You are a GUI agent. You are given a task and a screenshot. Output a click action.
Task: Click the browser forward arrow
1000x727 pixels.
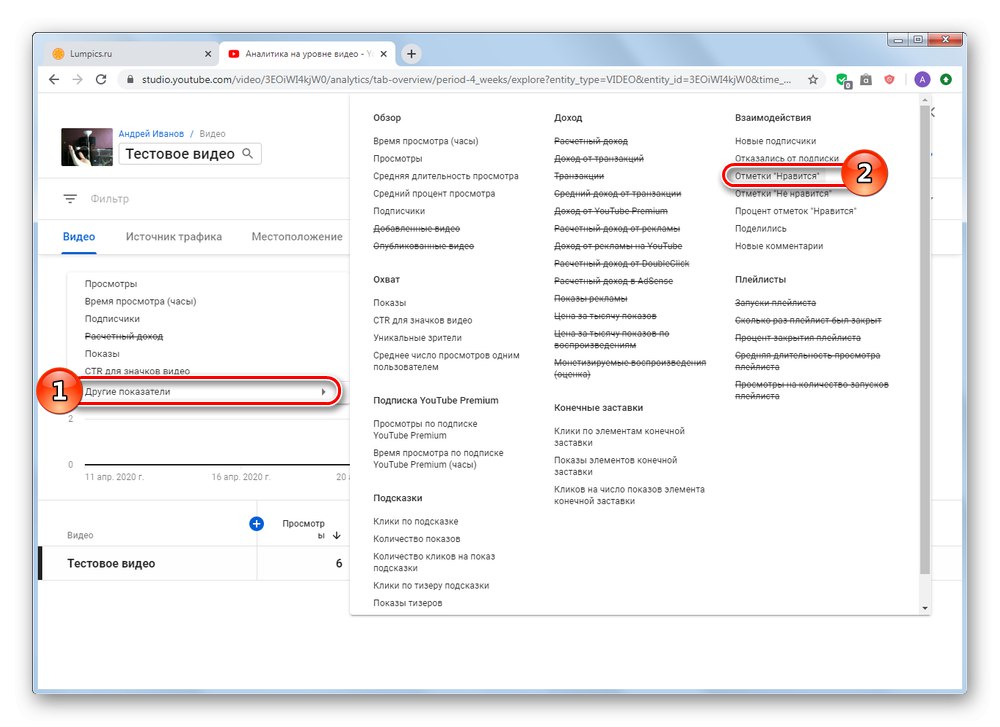point(77,79)
